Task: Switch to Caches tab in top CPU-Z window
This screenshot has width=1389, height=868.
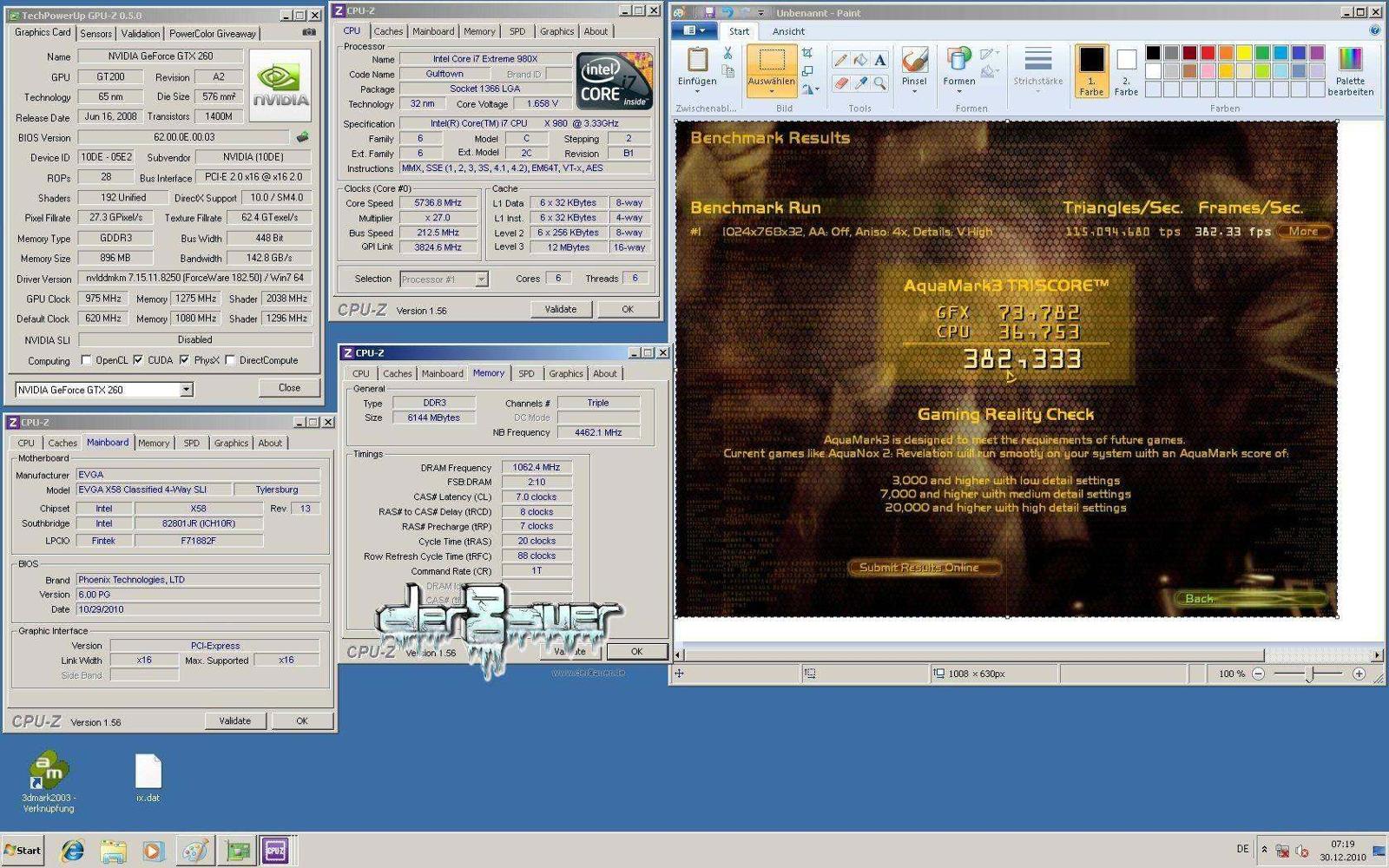Action: tap(388, 31)
